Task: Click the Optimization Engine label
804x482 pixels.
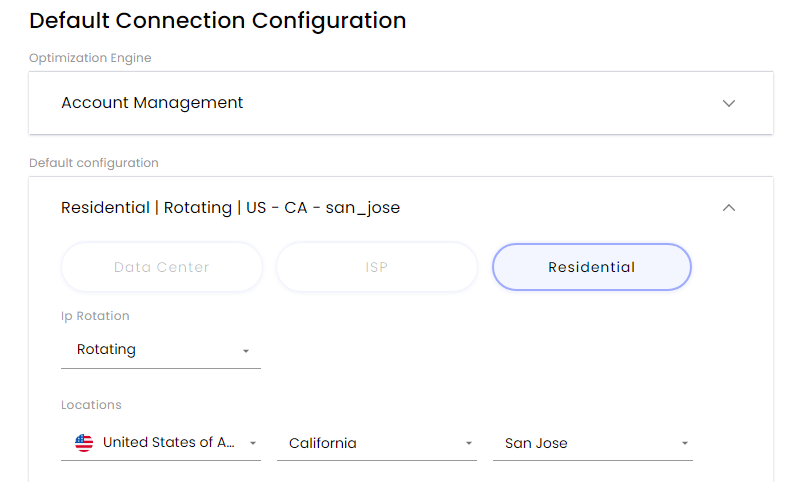Action: coord(90,58)
